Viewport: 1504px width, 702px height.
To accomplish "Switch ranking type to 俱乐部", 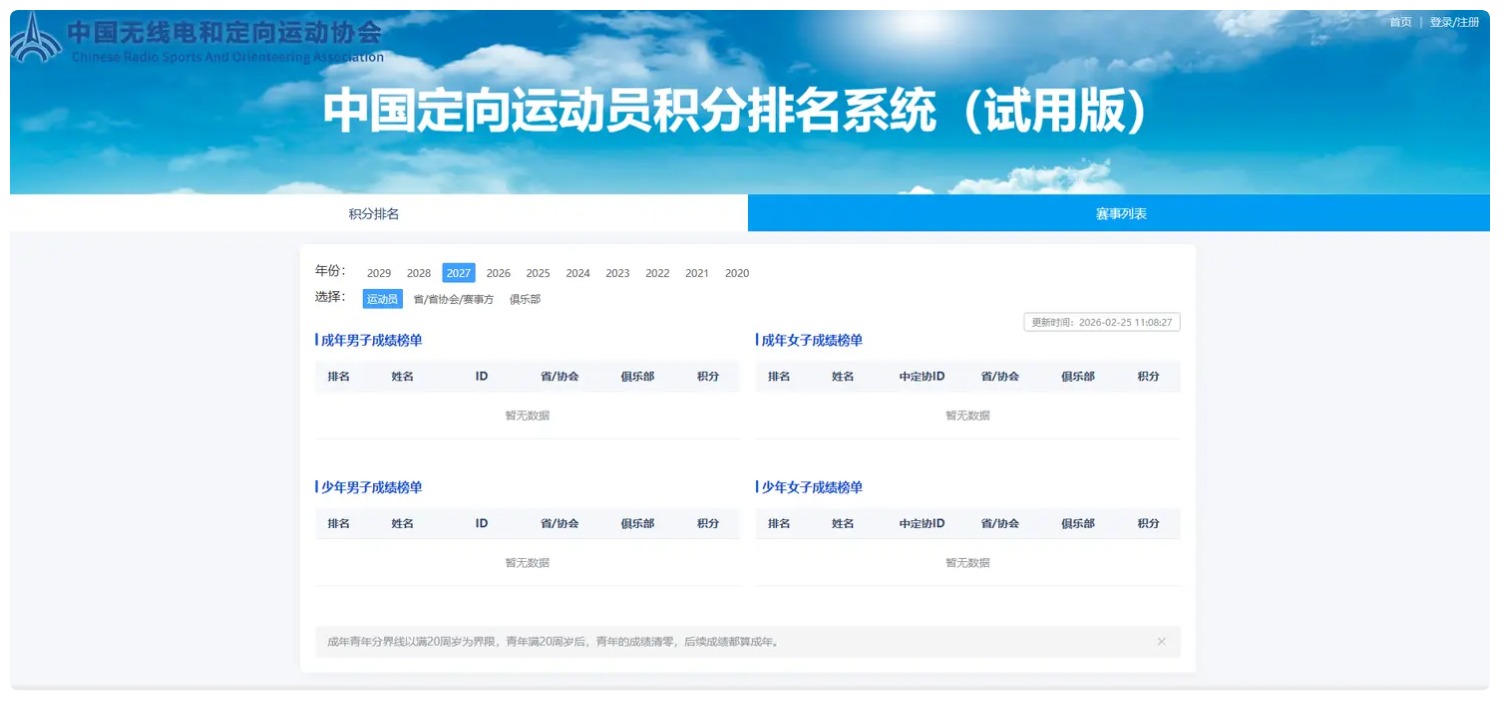I will 526,298.
